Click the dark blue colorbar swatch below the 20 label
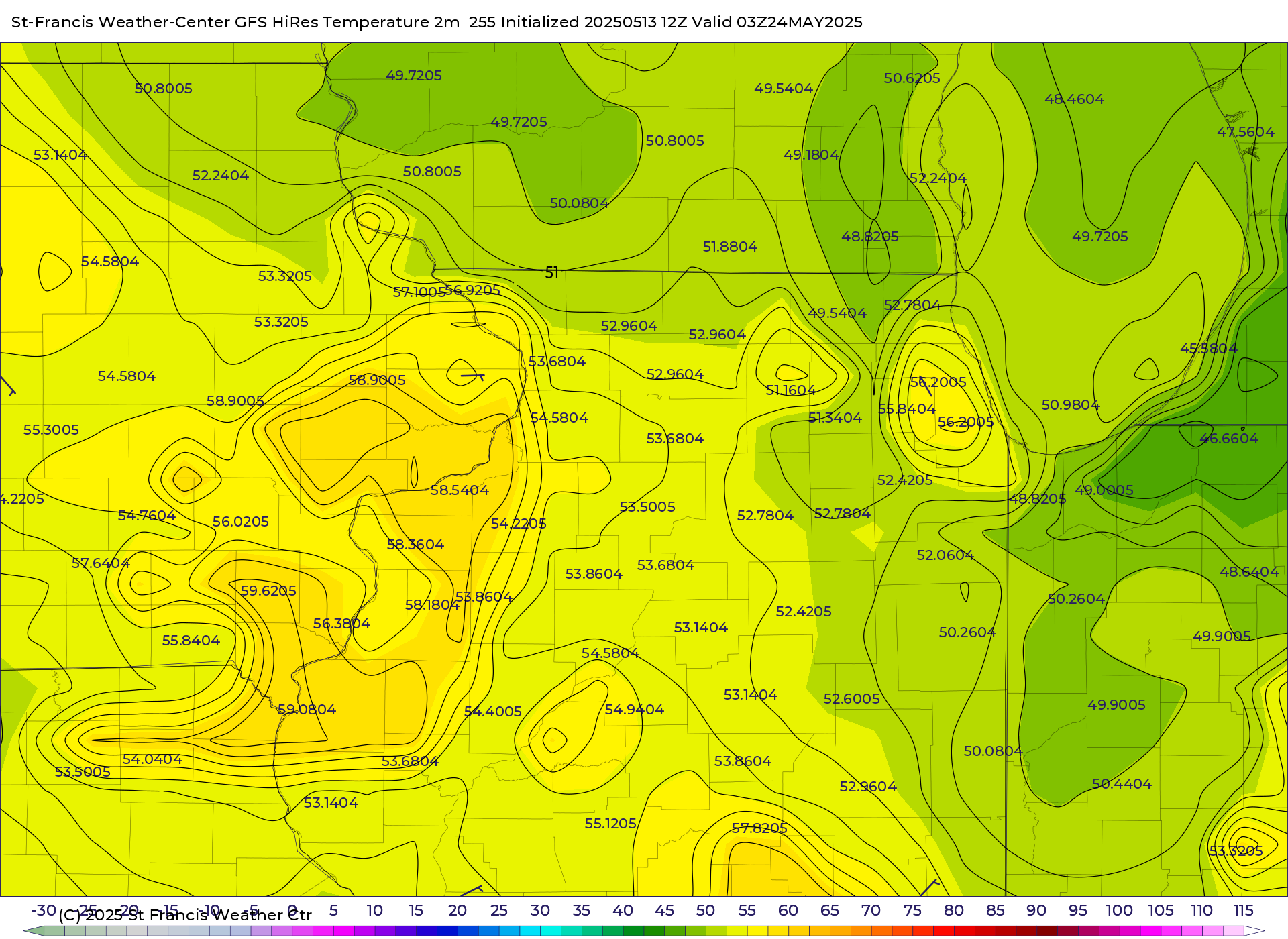 coord(447,931)
